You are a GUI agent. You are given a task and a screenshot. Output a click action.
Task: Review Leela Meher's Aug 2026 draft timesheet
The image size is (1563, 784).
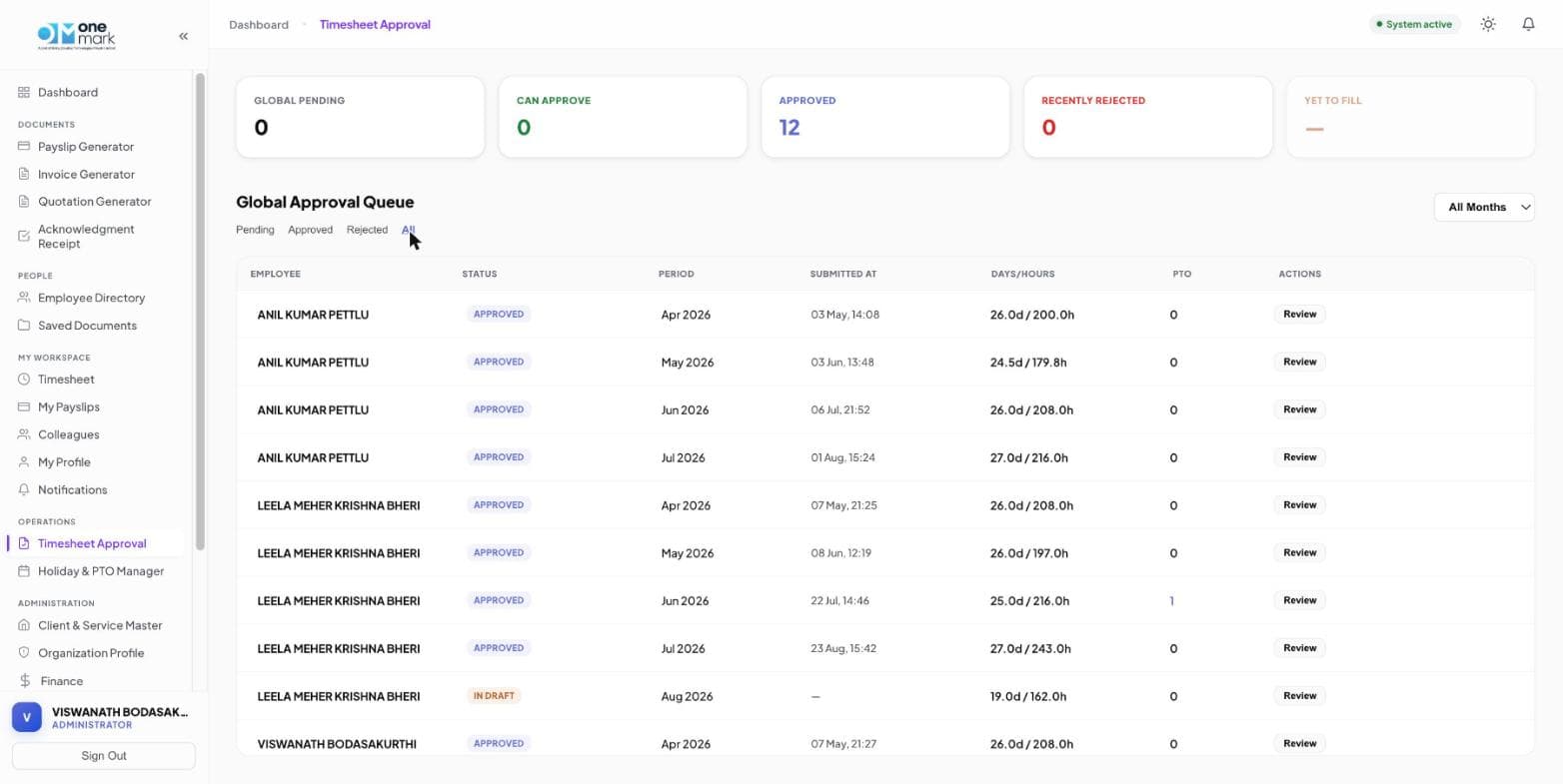click(1299, 696)
